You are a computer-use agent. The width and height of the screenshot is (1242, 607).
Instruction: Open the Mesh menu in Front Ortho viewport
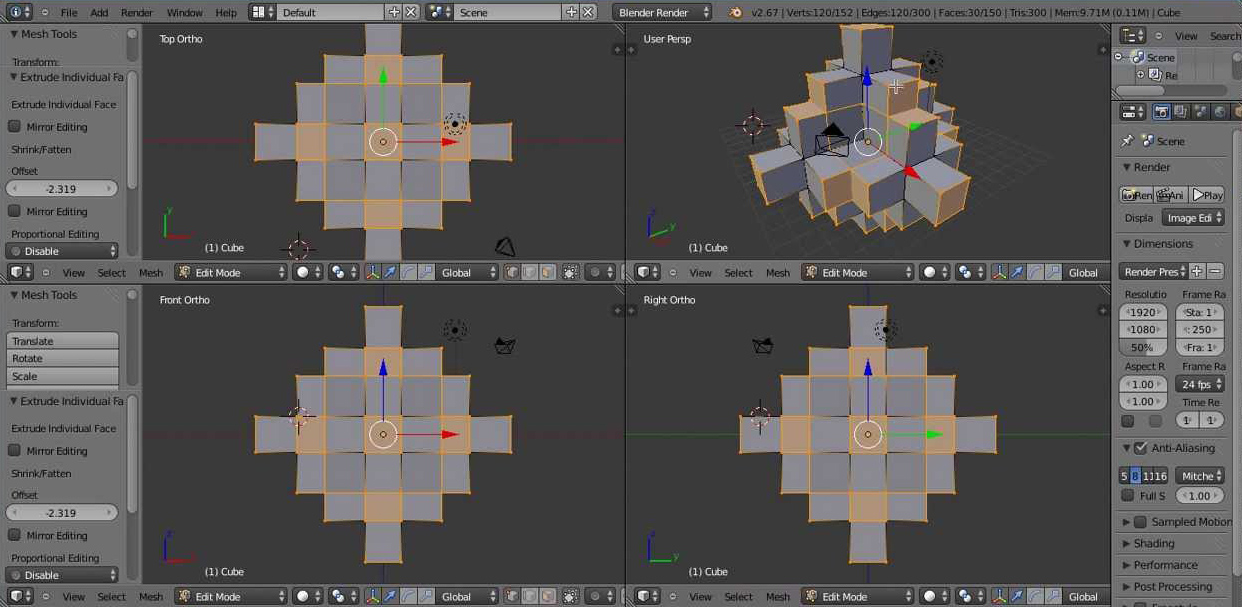pyautogui.click(x=151, y=596)
